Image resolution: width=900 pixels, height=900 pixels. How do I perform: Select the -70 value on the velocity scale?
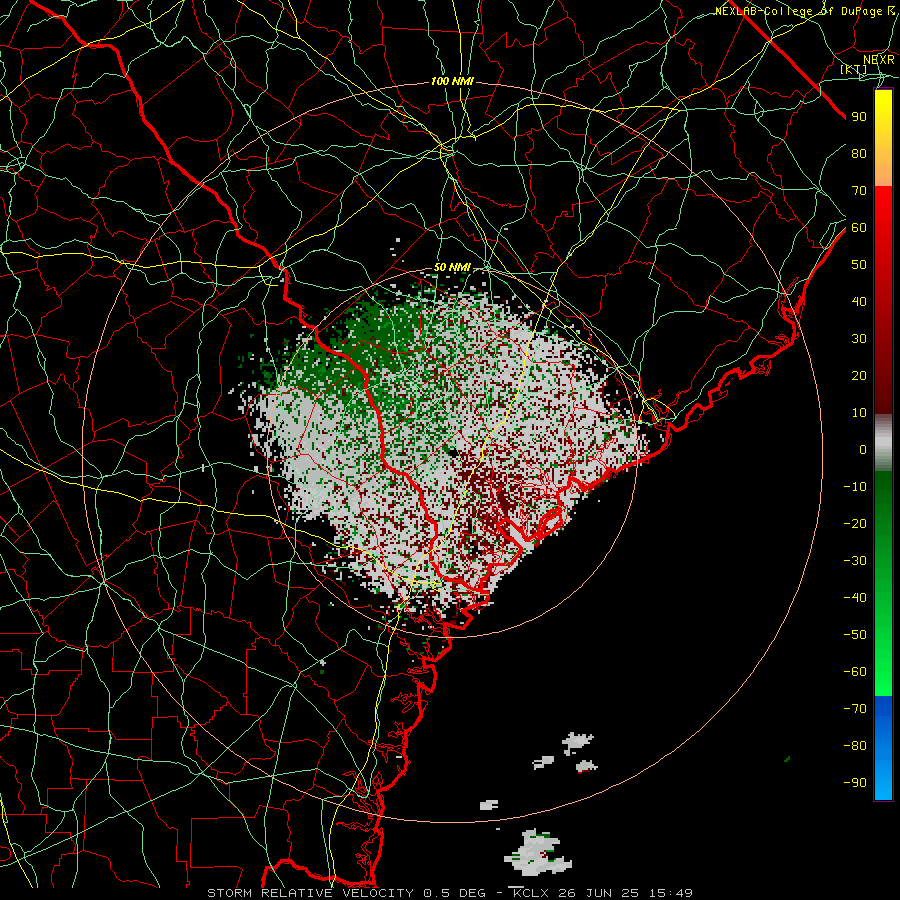coord(855,709)
